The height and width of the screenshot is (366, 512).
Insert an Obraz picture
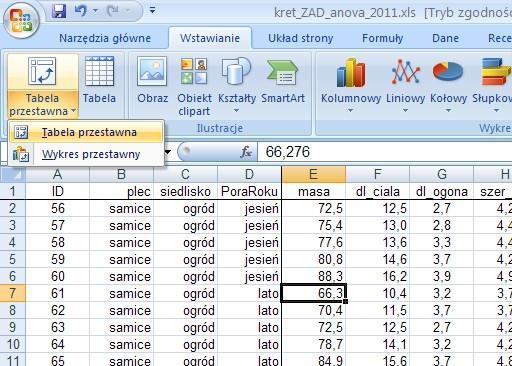[x=152, y=81]
